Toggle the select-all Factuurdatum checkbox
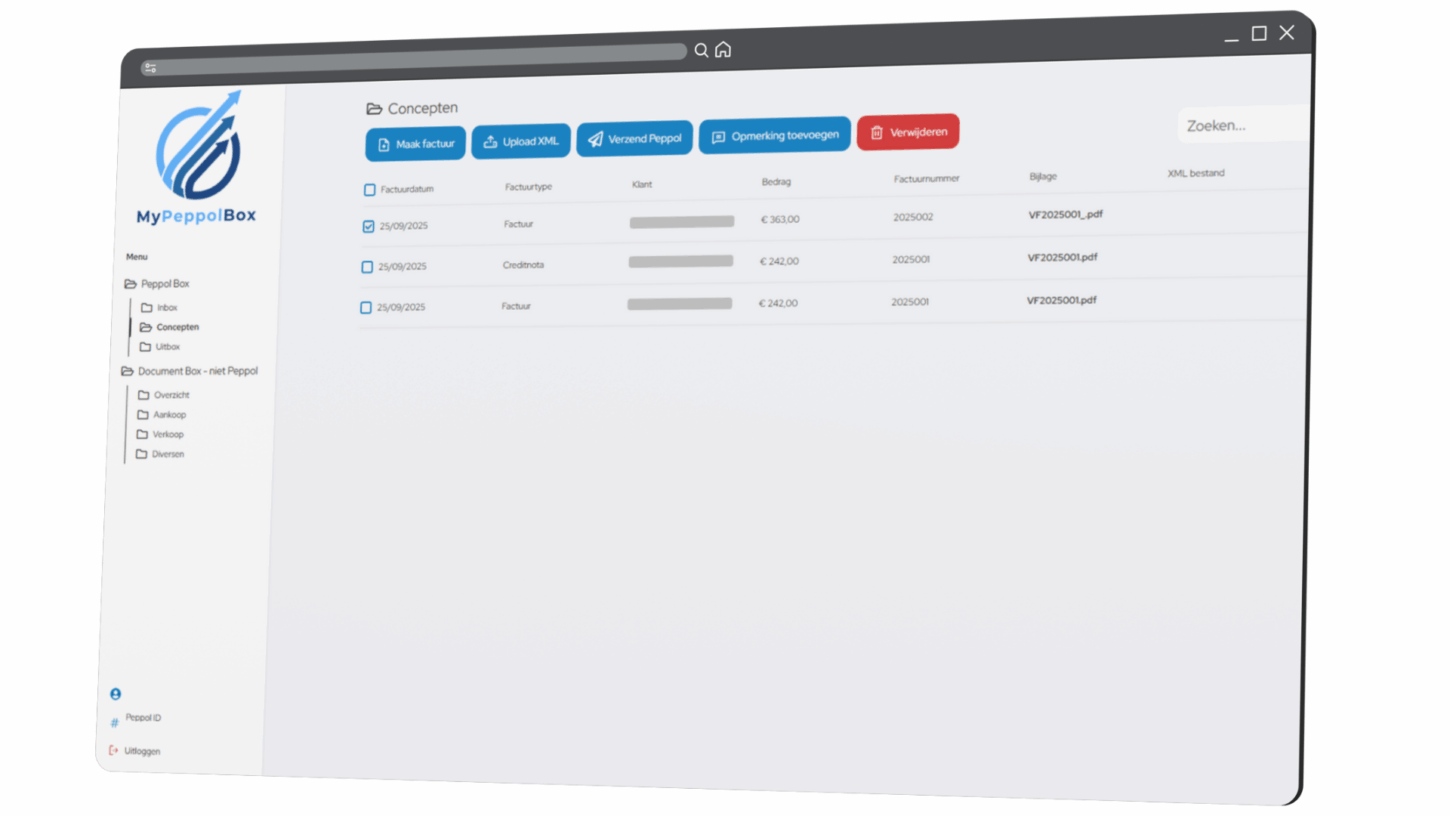The width and height of the screenshot is (1450, 816). pos(370,190)
